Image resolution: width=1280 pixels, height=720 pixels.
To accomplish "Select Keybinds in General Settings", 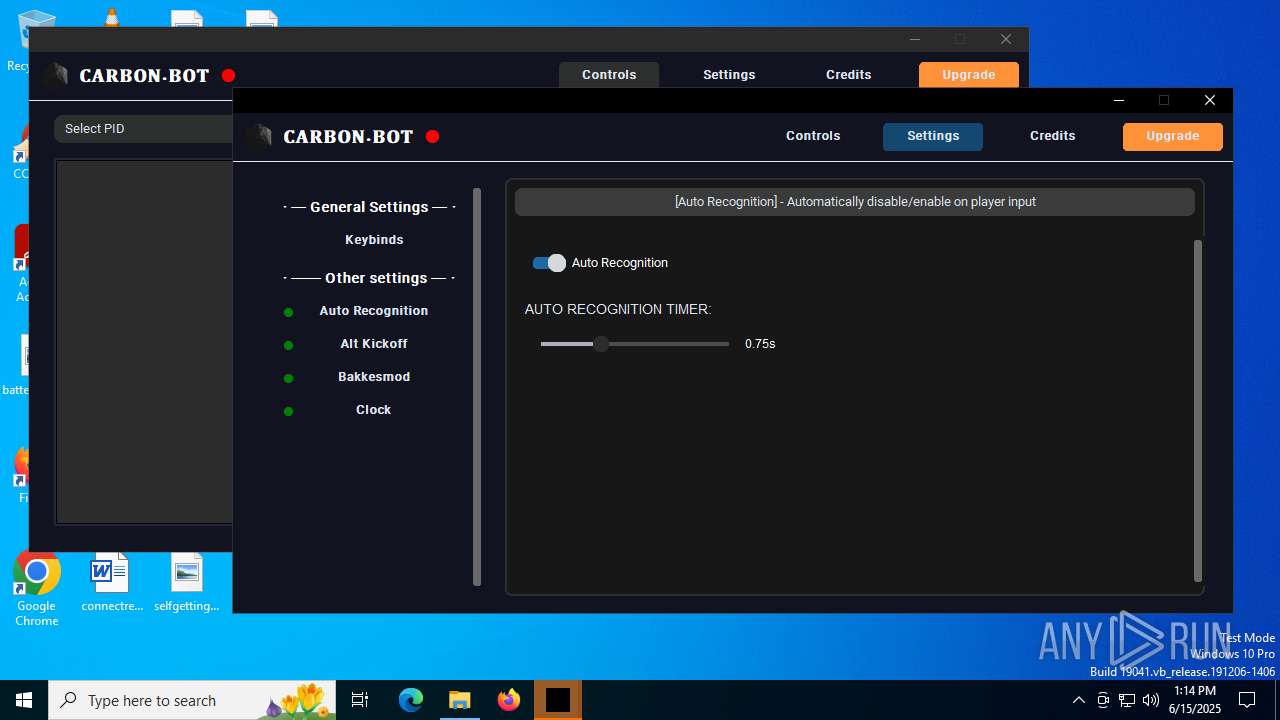I will pos(374,240).
